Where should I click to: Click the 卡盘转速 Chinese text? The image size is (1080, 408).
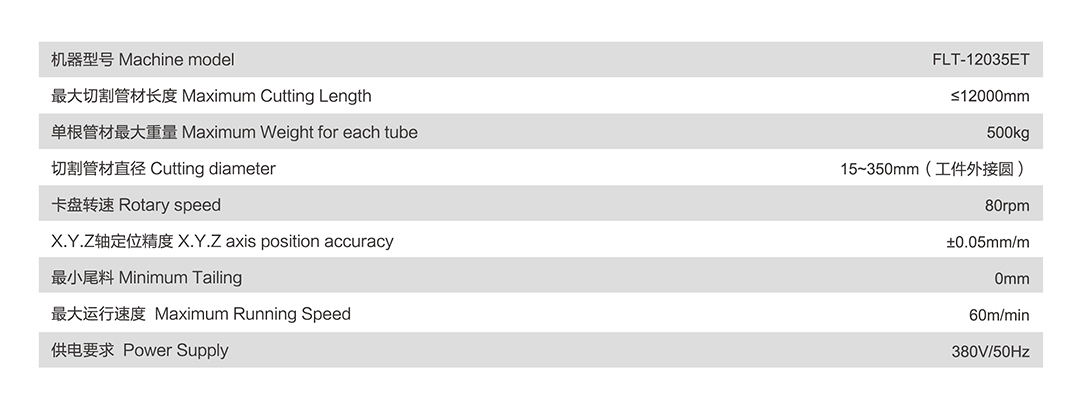pos(82,205)
